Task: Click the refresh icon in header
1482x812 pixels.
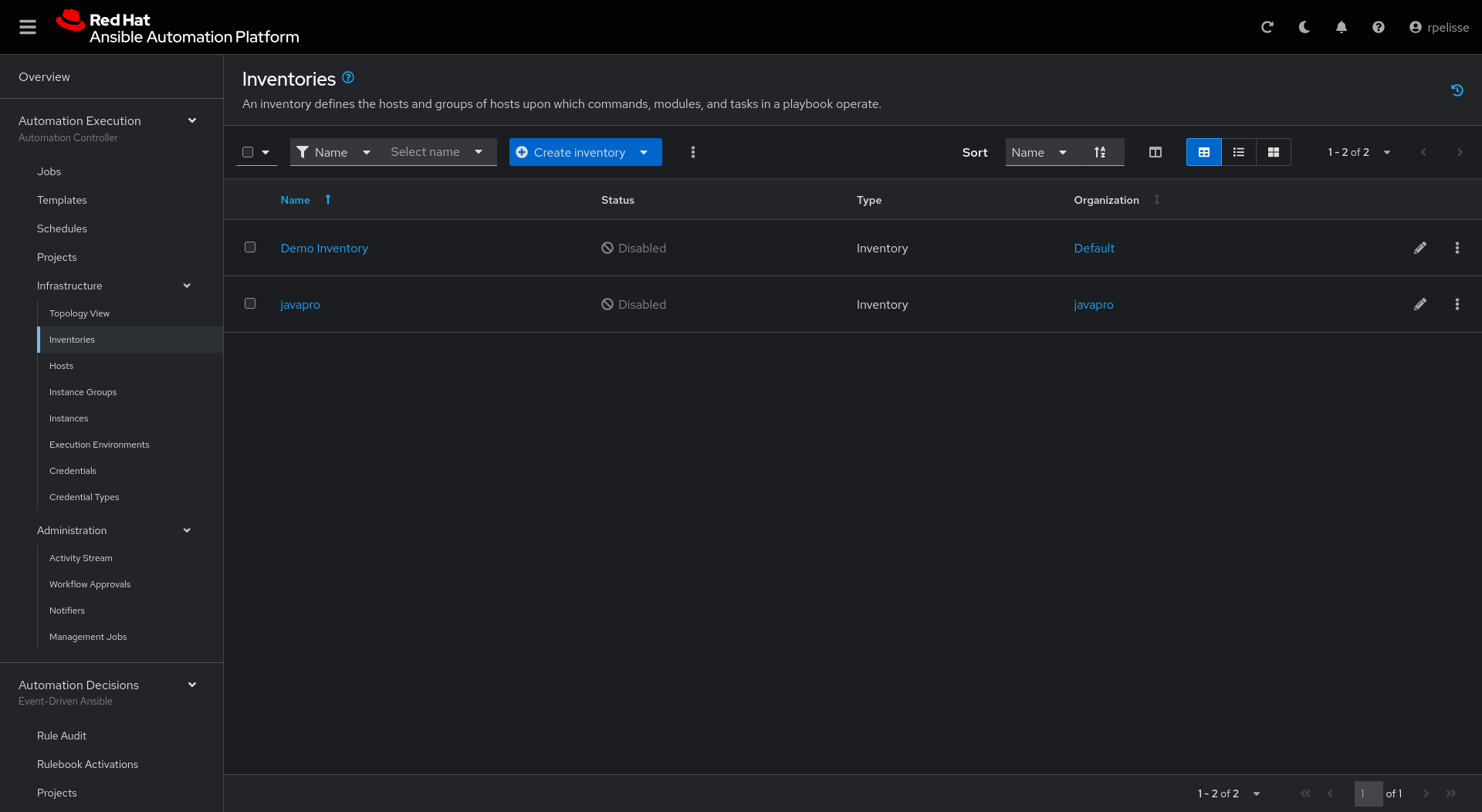Action: coord(1267,27)
